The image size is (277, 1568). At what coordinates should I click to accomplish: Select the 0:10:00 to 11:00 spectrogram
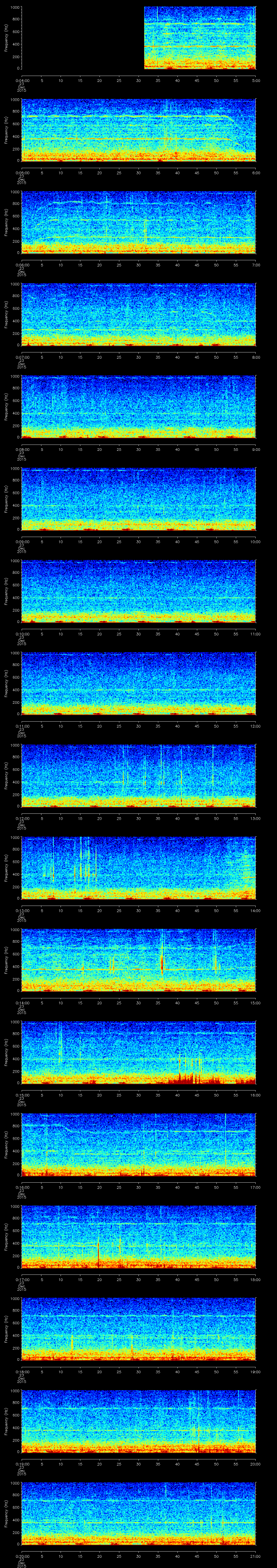138,591
